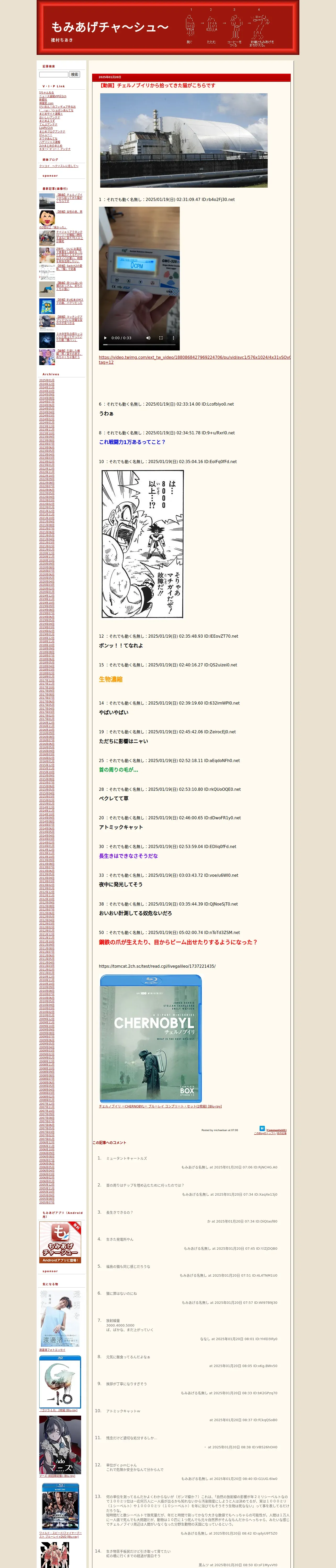Viewport: 336px width, 1568px height.
Task: Click the 前の記事 link
Action: (282, 1133)
